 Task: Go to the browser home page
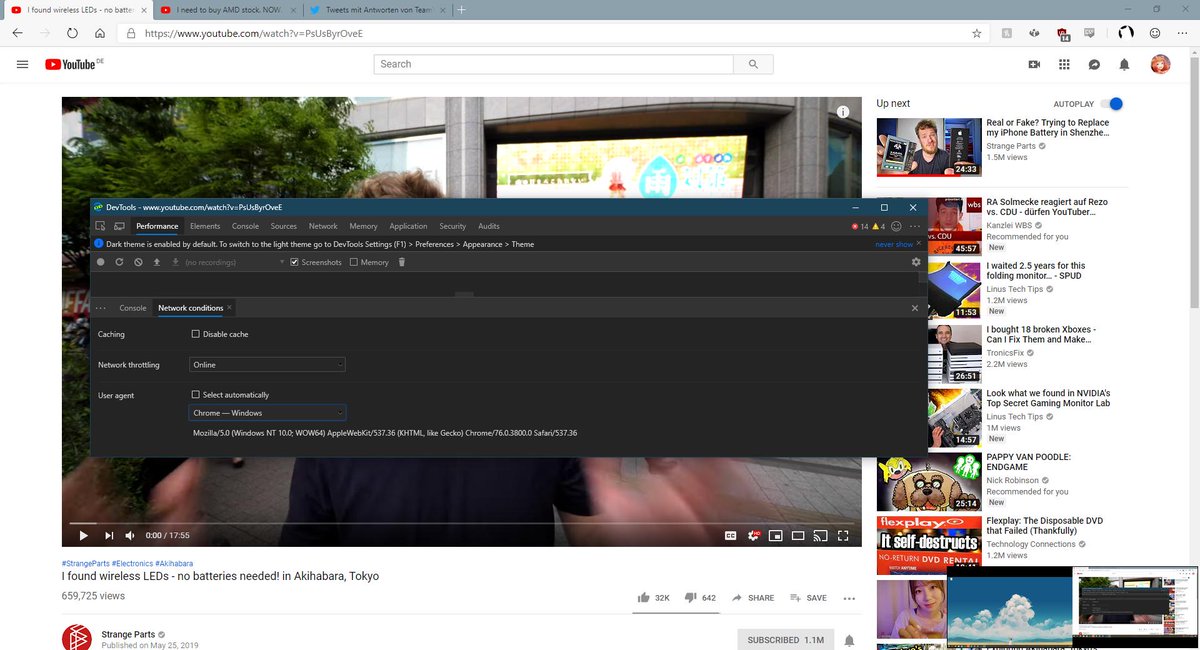[100, 33]
